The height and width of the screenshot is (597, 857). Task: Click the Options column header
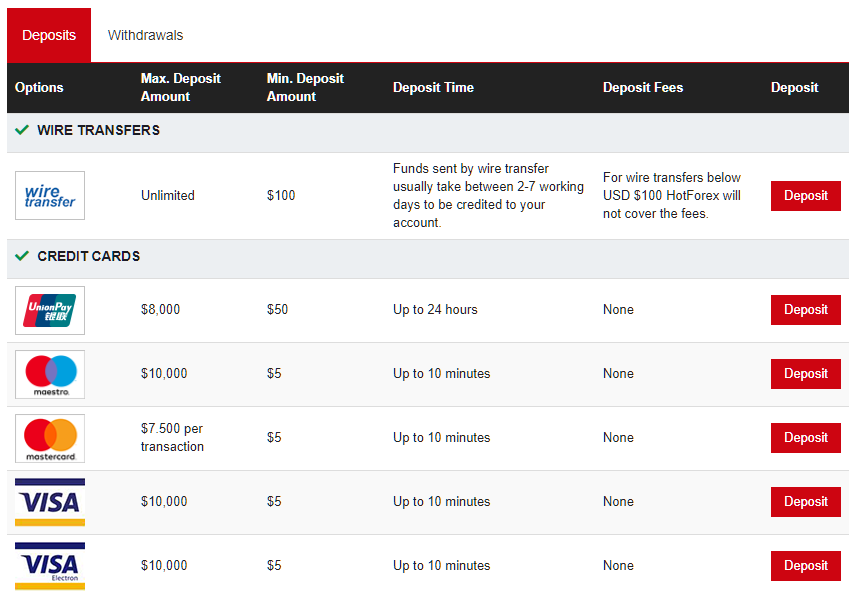[39, 87]
